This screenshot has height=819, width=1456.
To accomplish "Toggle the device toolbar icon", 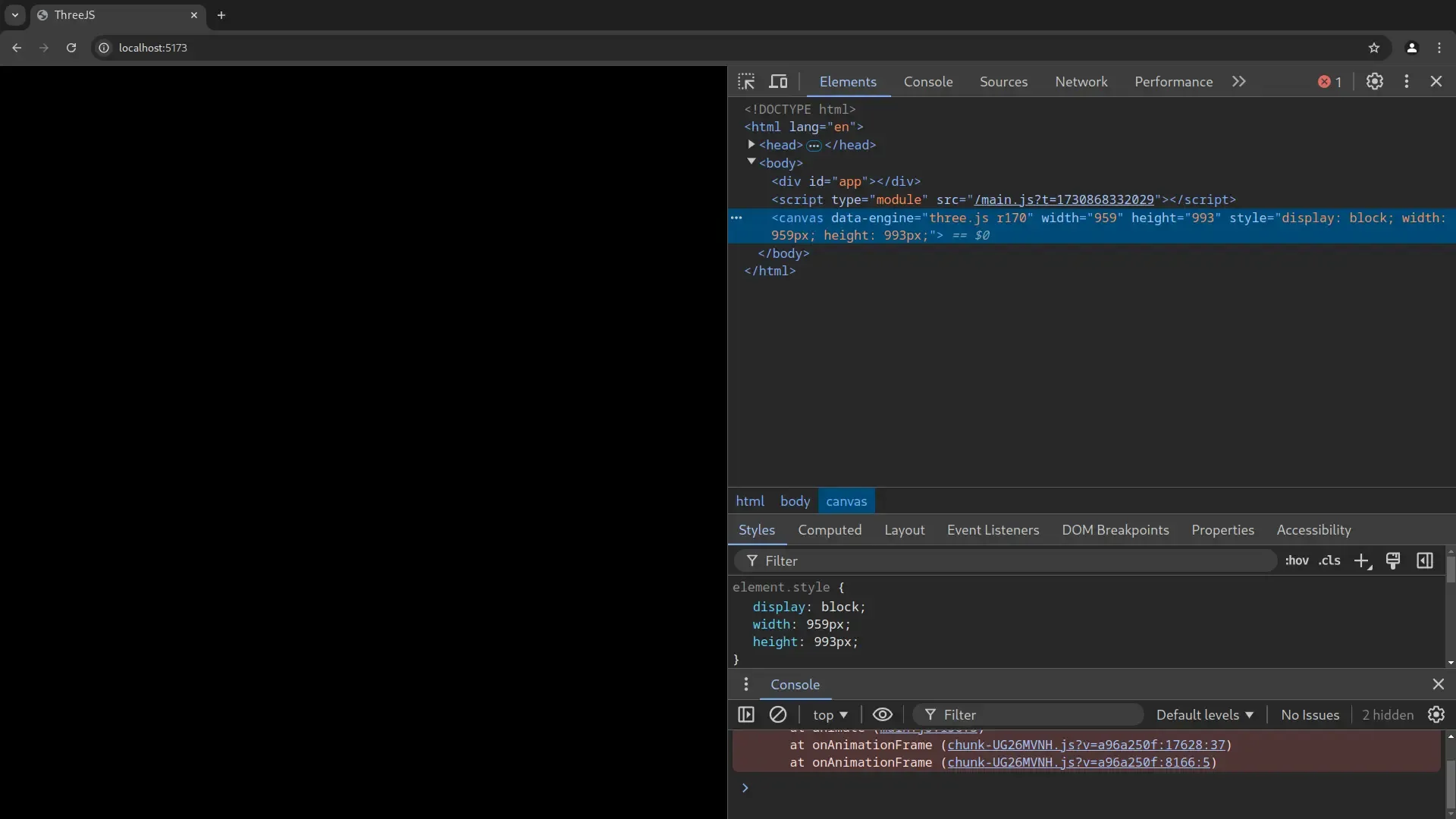I will pyautogui.click(x=779, y=82).
